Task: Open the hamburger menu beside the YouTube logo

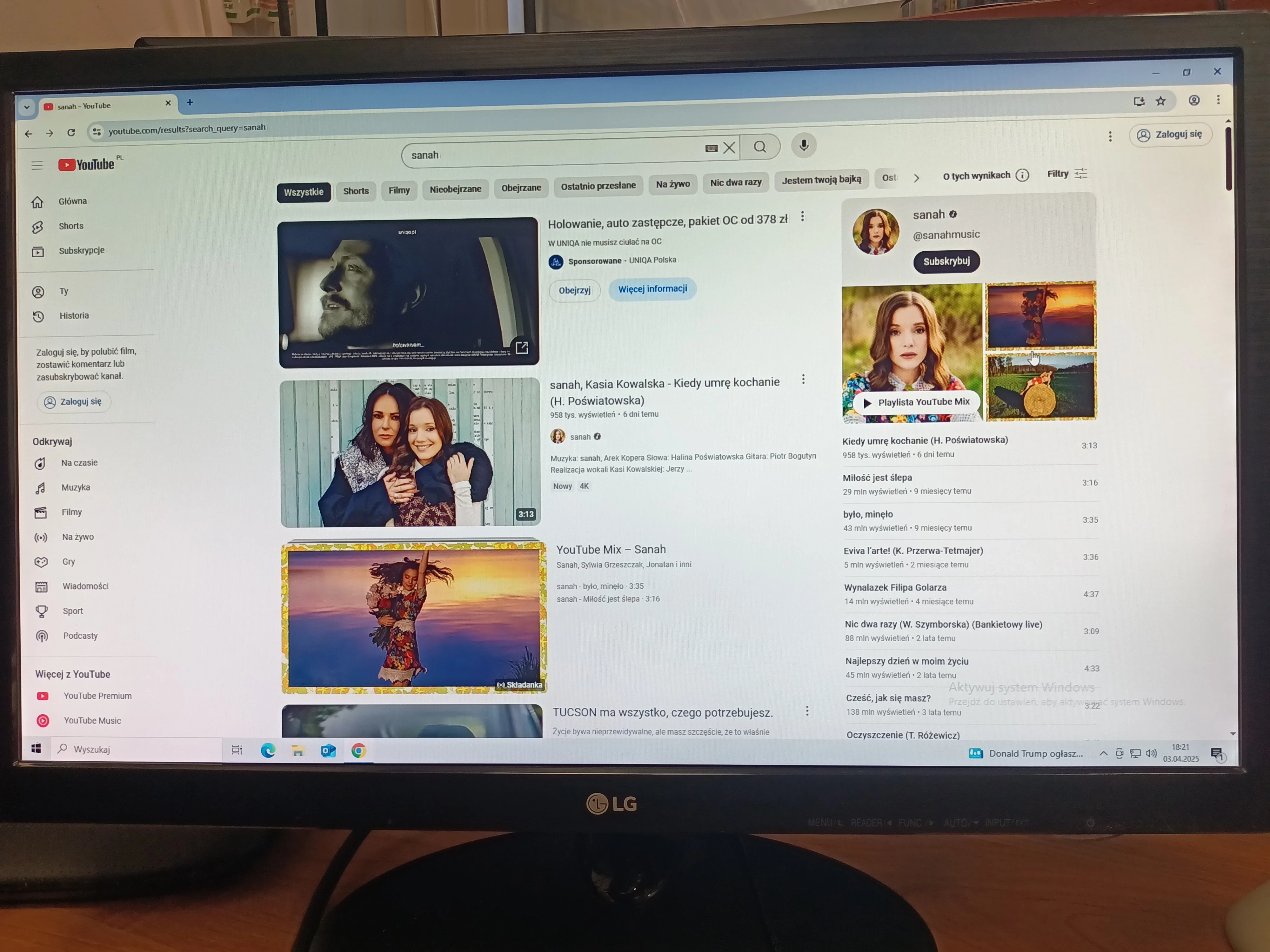Action: [x=37, y=165]
